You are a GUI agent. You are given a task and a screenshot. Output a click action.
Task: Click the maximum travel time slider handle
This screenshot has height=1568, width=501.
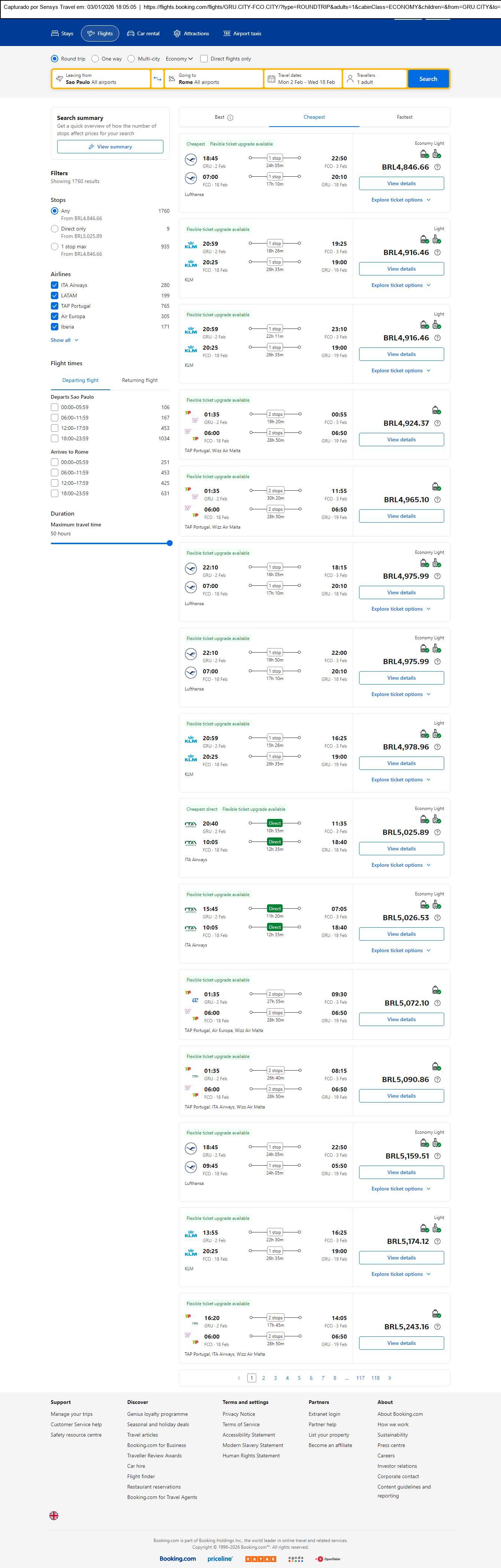point(169,543)
